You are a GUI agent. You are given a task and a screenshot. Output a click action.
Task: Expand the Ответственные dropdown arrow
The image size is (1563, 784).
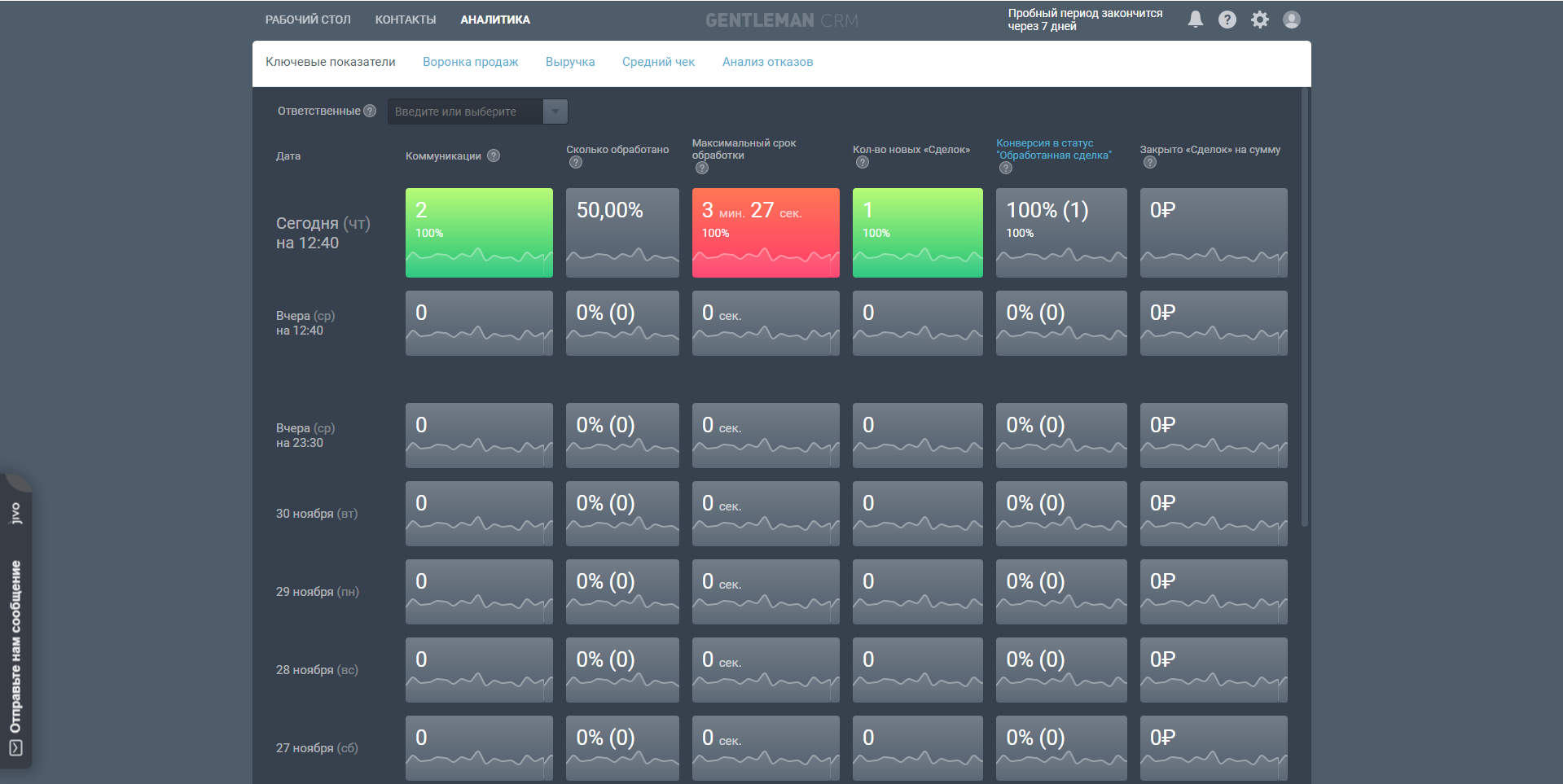coord(555,112)
